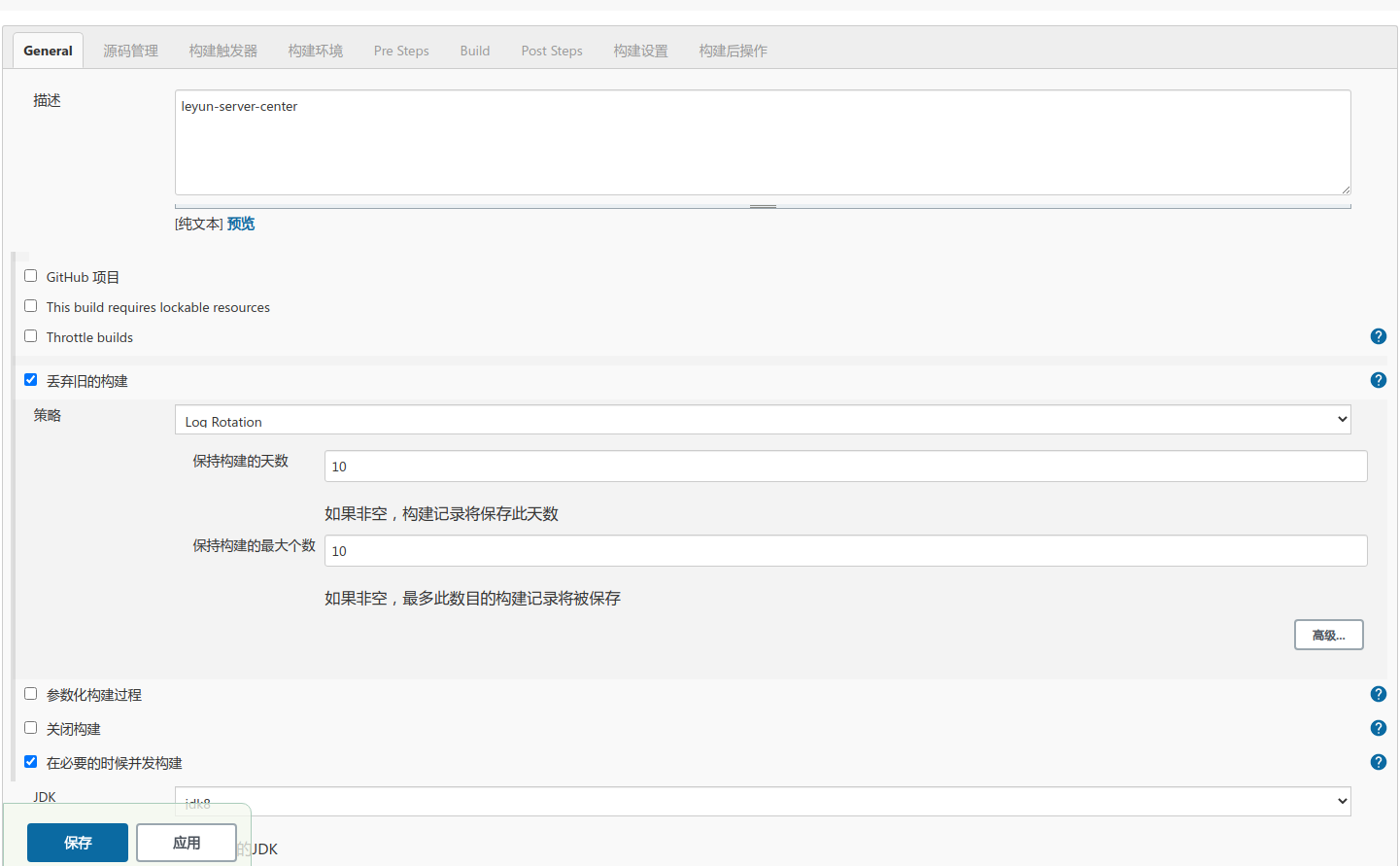Switch to the 源码管理 tab
Viewport: 1400px width, 866px height.
(131, 51)
